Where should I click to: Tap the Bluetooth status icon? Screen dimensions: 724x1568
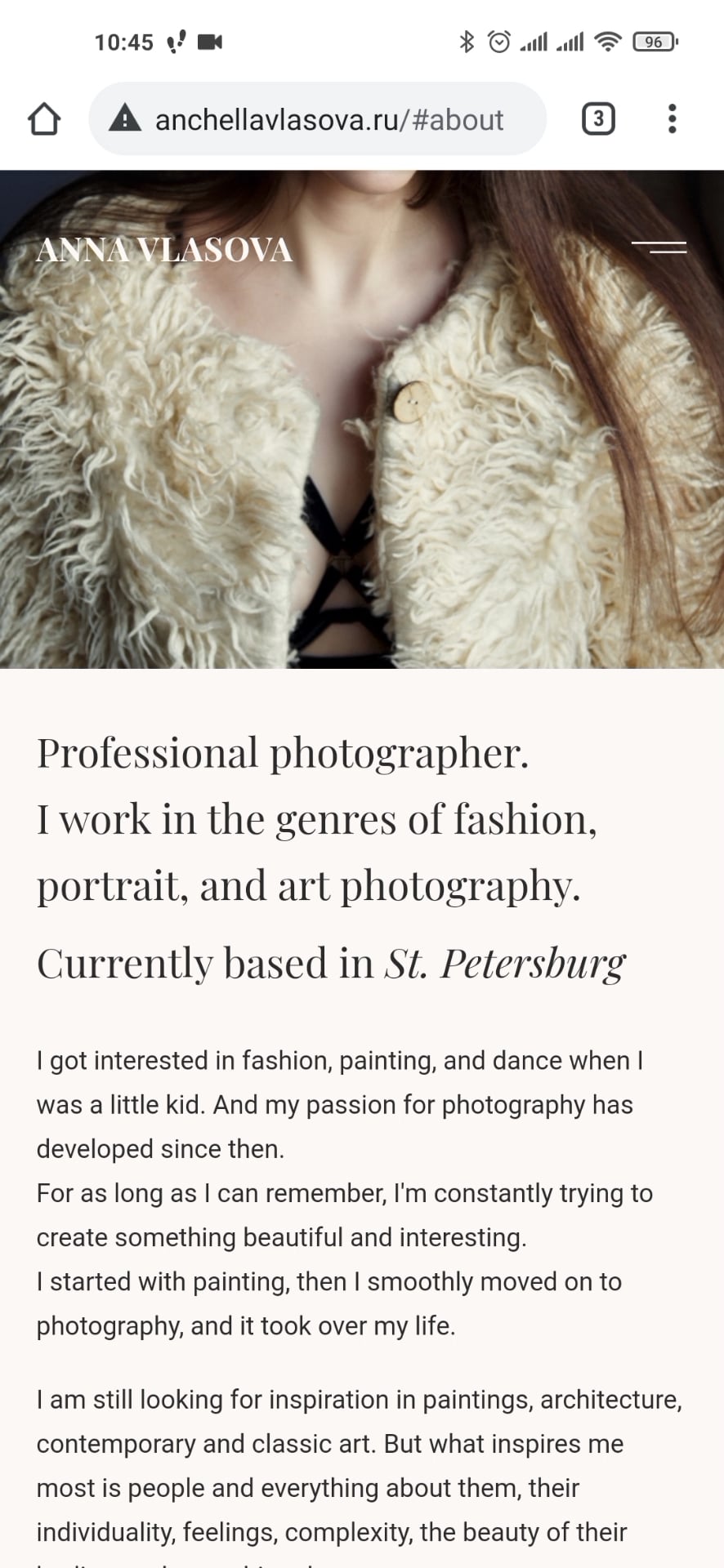click(x=467, y=42)
